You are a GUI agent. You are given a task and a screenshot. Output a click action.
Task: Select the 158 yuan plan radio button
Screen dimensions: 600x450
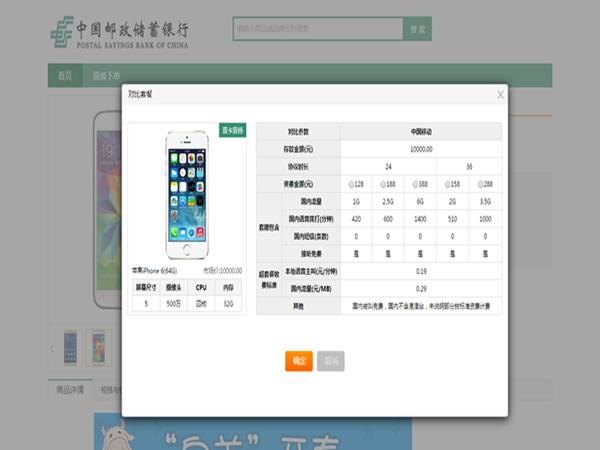(x=447, y=184)
